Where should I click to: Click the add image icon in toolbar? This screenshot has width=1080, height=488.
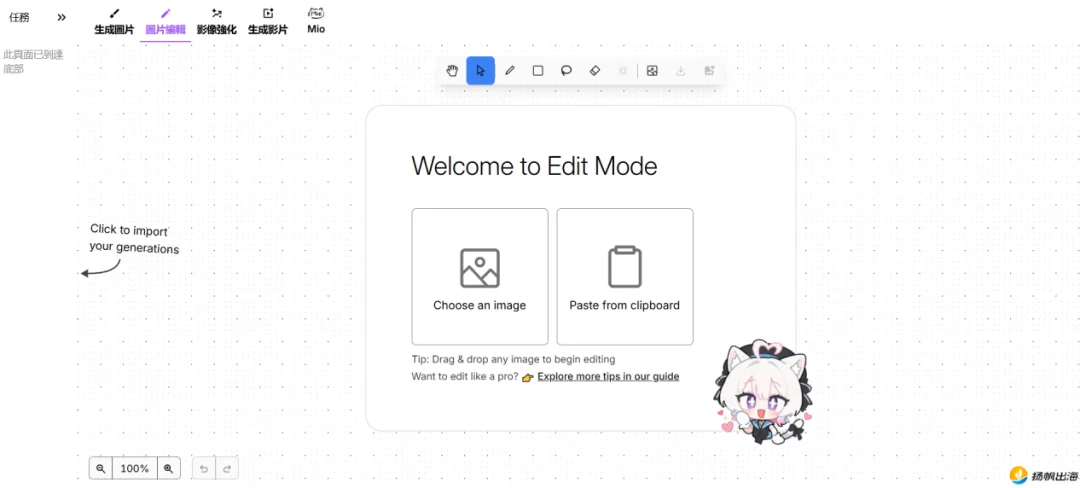[709, 71]
